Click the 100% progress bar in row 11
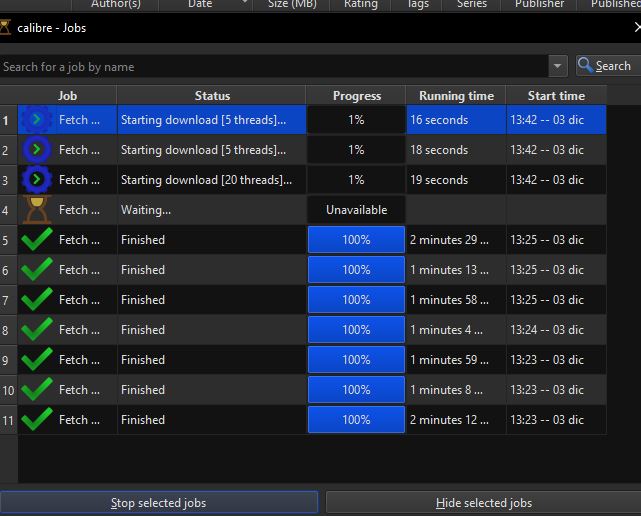The image size is (641, 516). coord(356,420)
